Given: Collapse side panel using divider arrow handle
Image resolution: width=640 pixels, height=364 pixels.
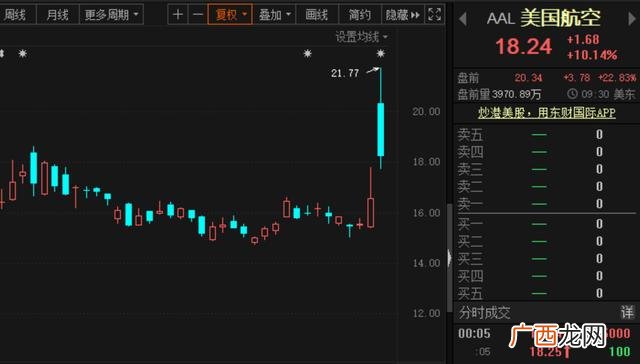Looking at the screenshot, I should tap(449, 258).
